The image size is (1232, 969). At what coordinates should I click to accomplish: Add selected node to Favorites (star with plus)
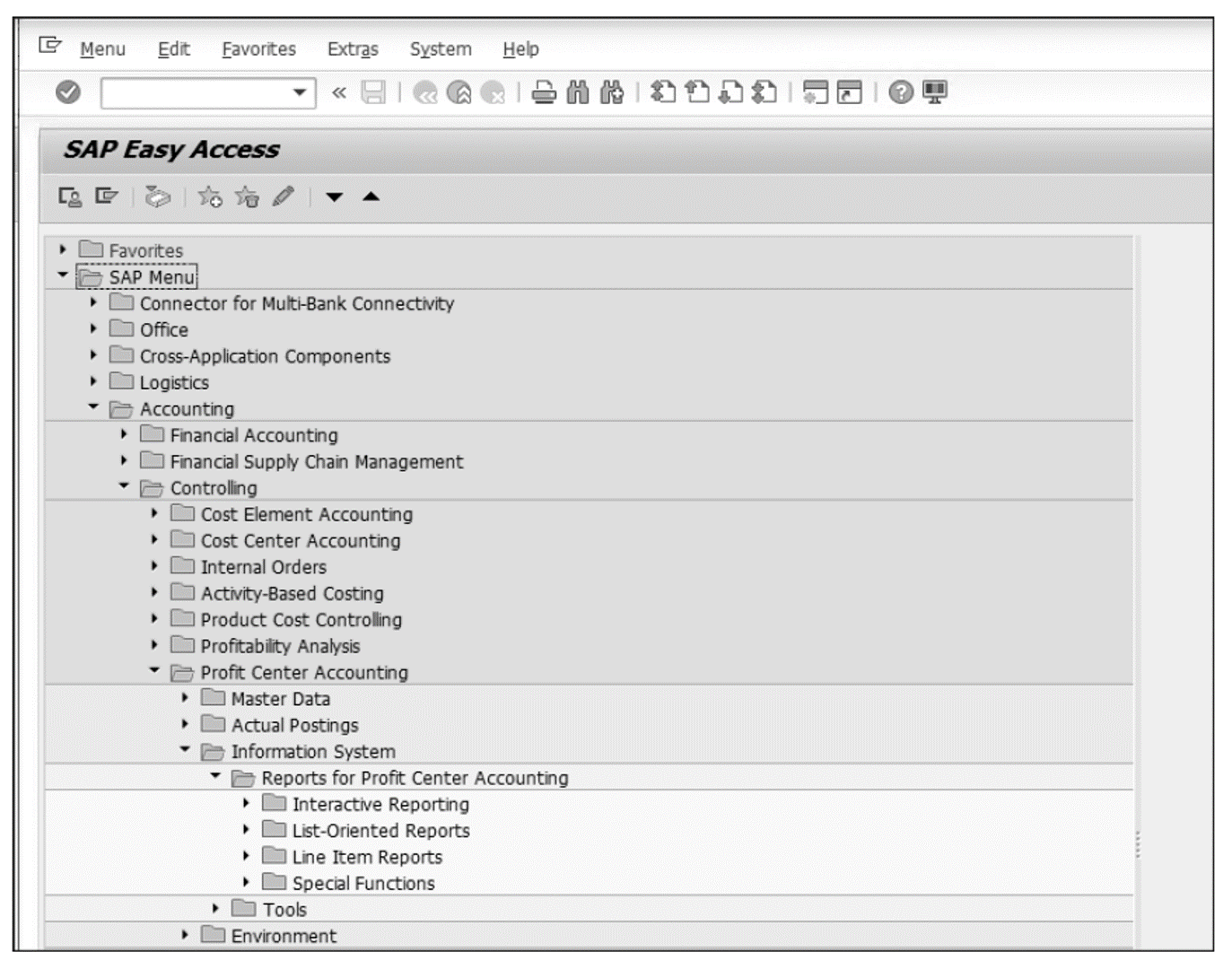[211, 200]
